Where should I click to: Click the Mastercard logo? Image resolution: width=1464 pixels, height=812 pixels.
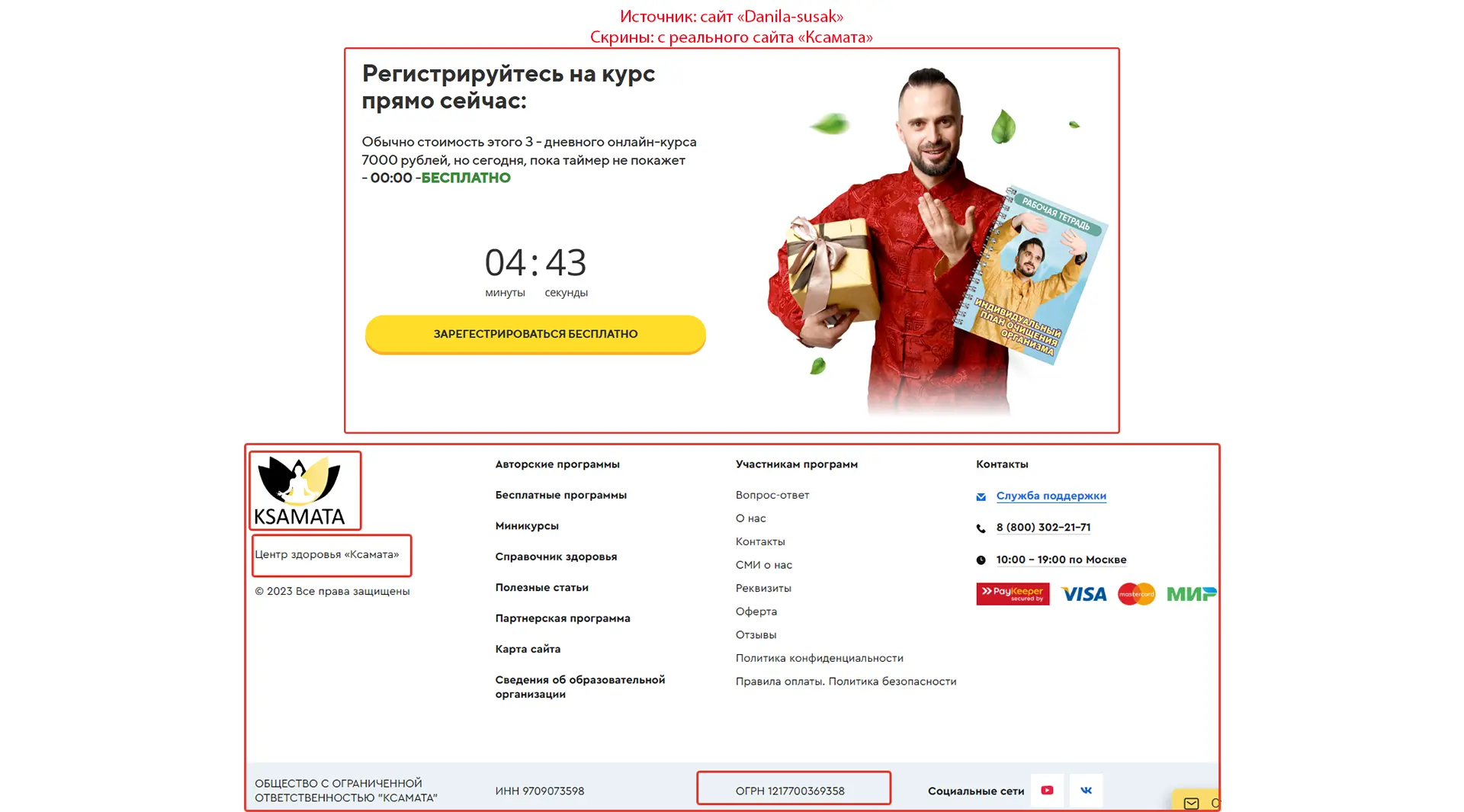pyautogui.click(x=1136, y=594)
